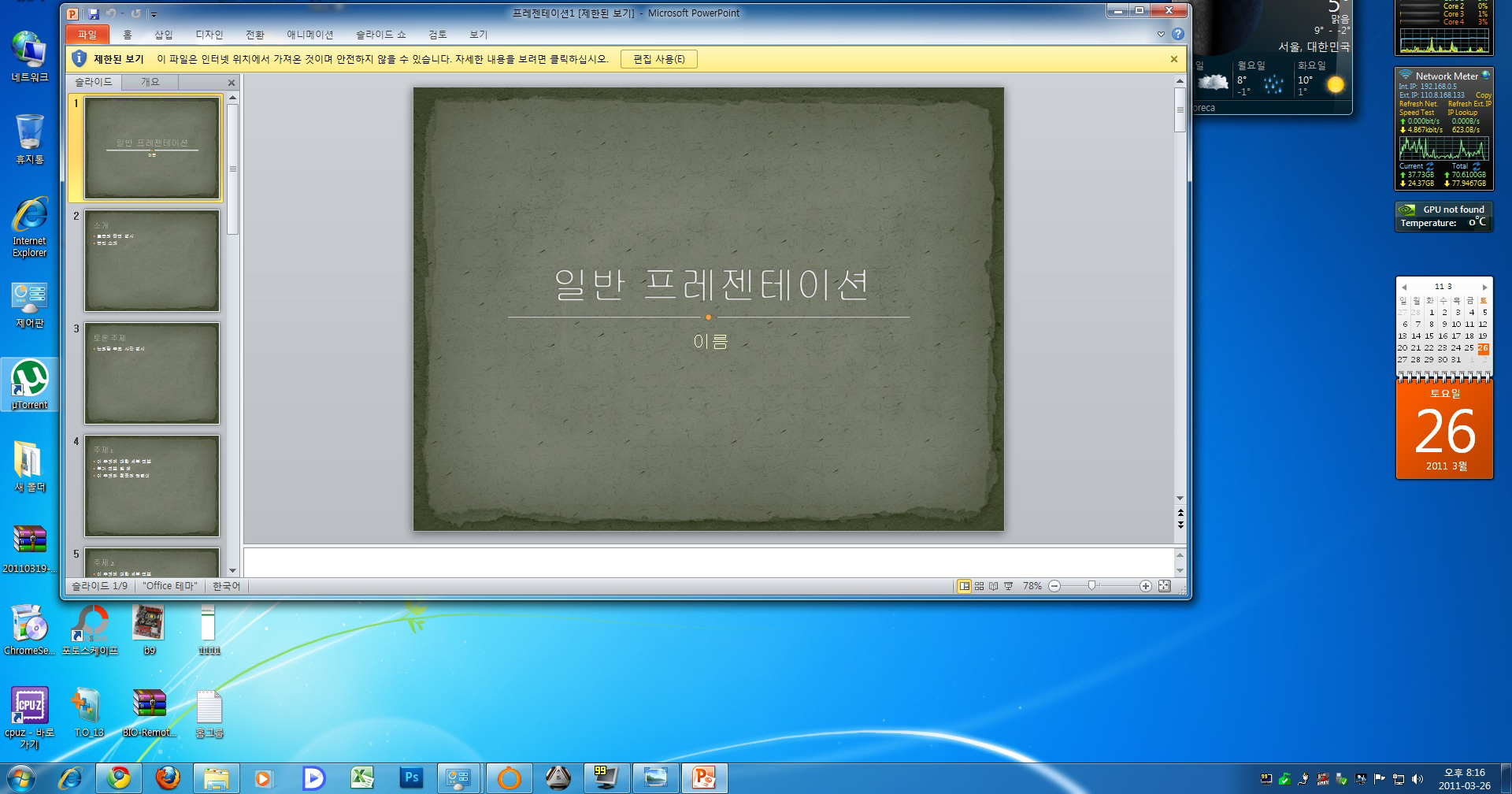Image resolution: width=1512 pixels, height=794 pixels.
Task: Switch to the 개요 outline pane tab
Action: tap(150, 82)
